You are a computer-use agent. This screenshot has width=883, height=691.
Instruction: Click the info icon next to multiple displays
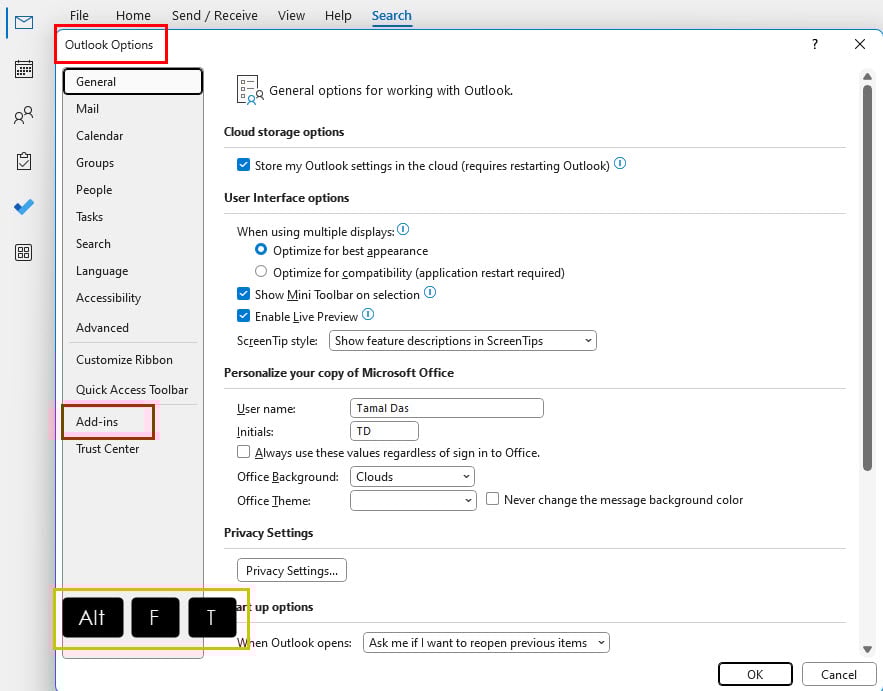[x=403, y=229]
